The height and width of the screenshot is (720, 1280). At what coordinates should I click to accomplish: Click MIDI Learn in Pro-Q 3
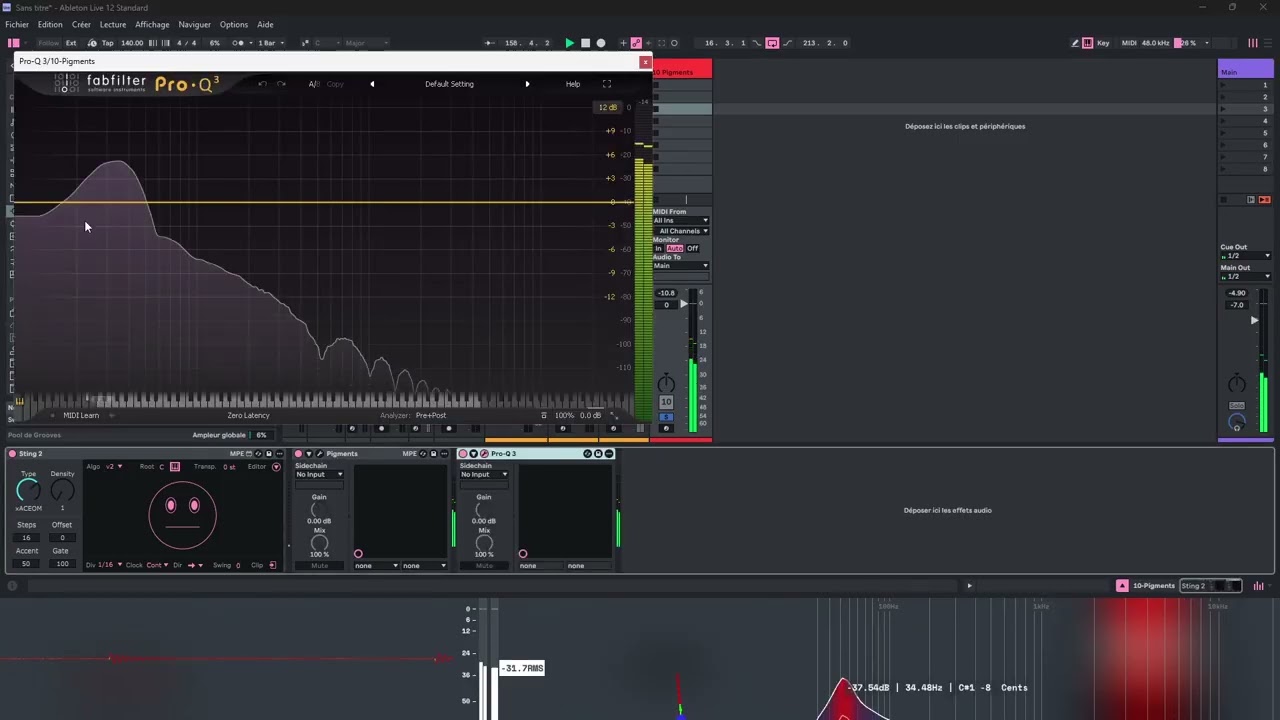point(81,415)
